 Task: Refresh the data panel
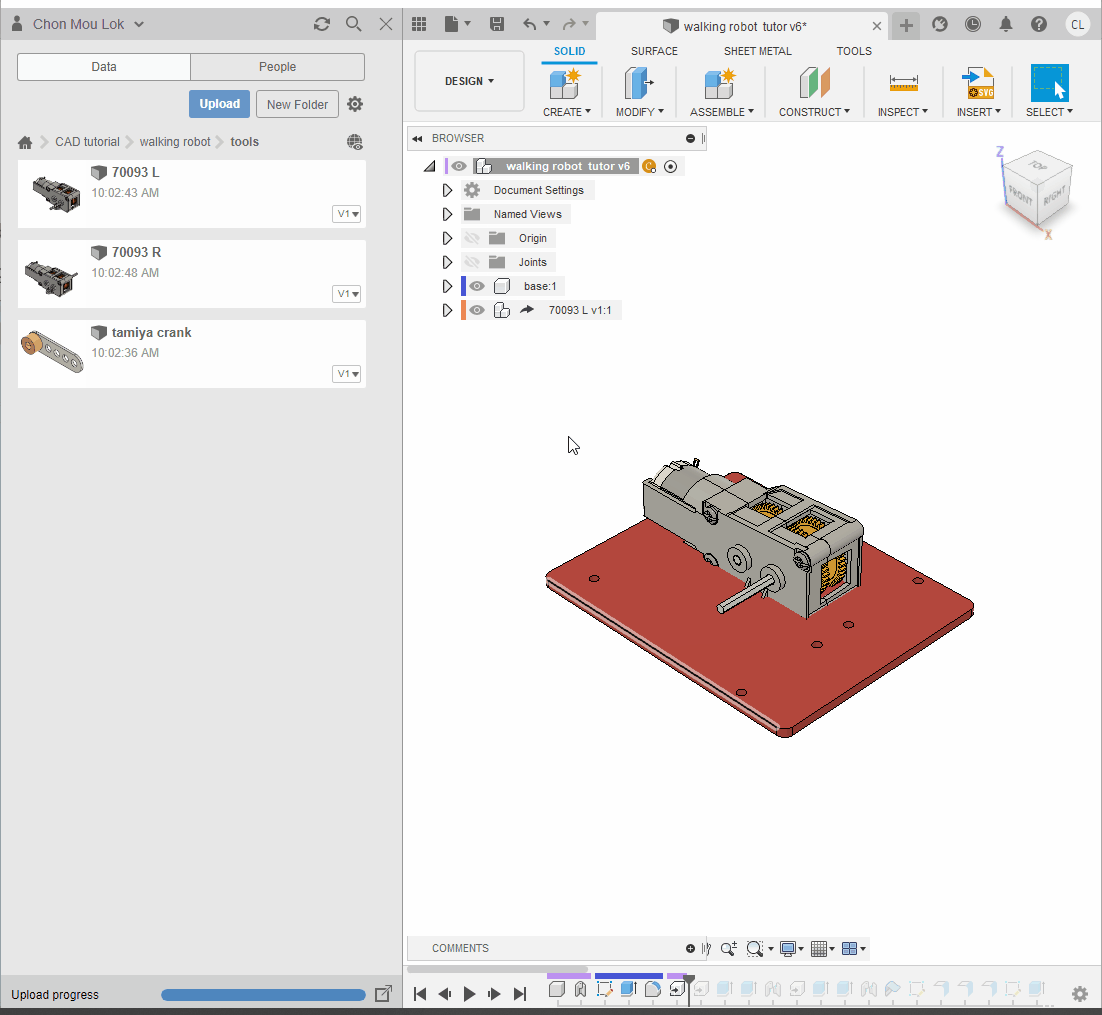321,24
